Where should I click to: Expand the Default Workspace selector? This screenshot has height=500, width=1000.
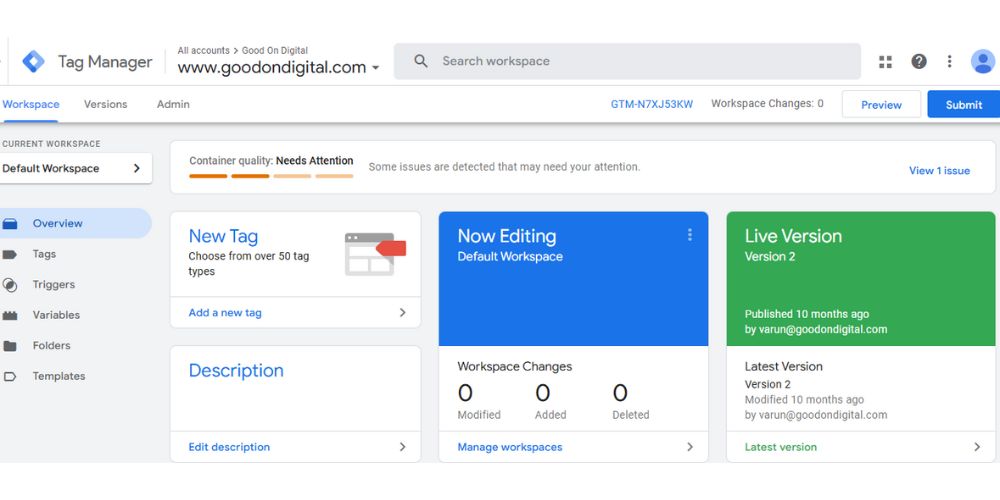(x=75, y=168)
